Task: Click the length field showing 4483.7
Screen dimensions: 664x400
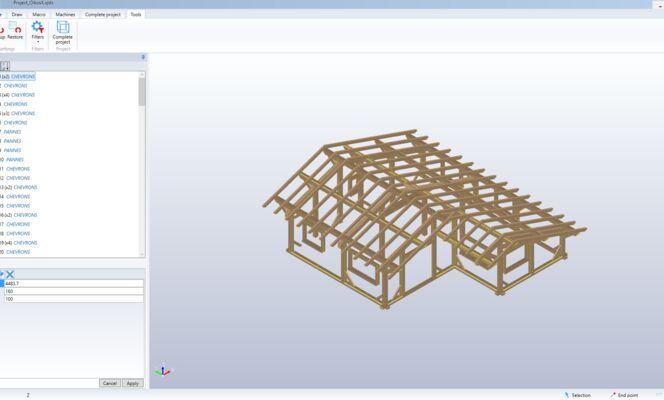Action: 72,283
